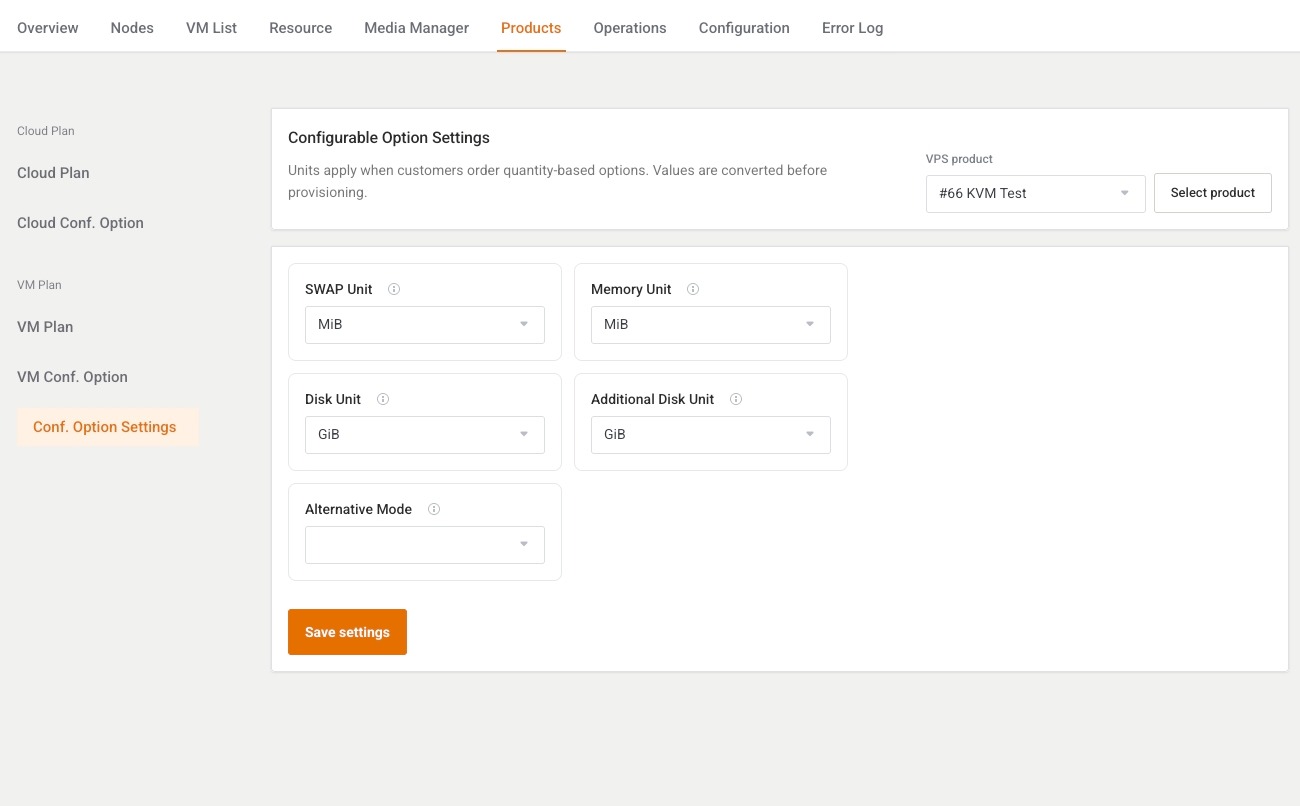Switch to the Resource tab
Screen dimensions: 1300x806
(x=301, y=28)
